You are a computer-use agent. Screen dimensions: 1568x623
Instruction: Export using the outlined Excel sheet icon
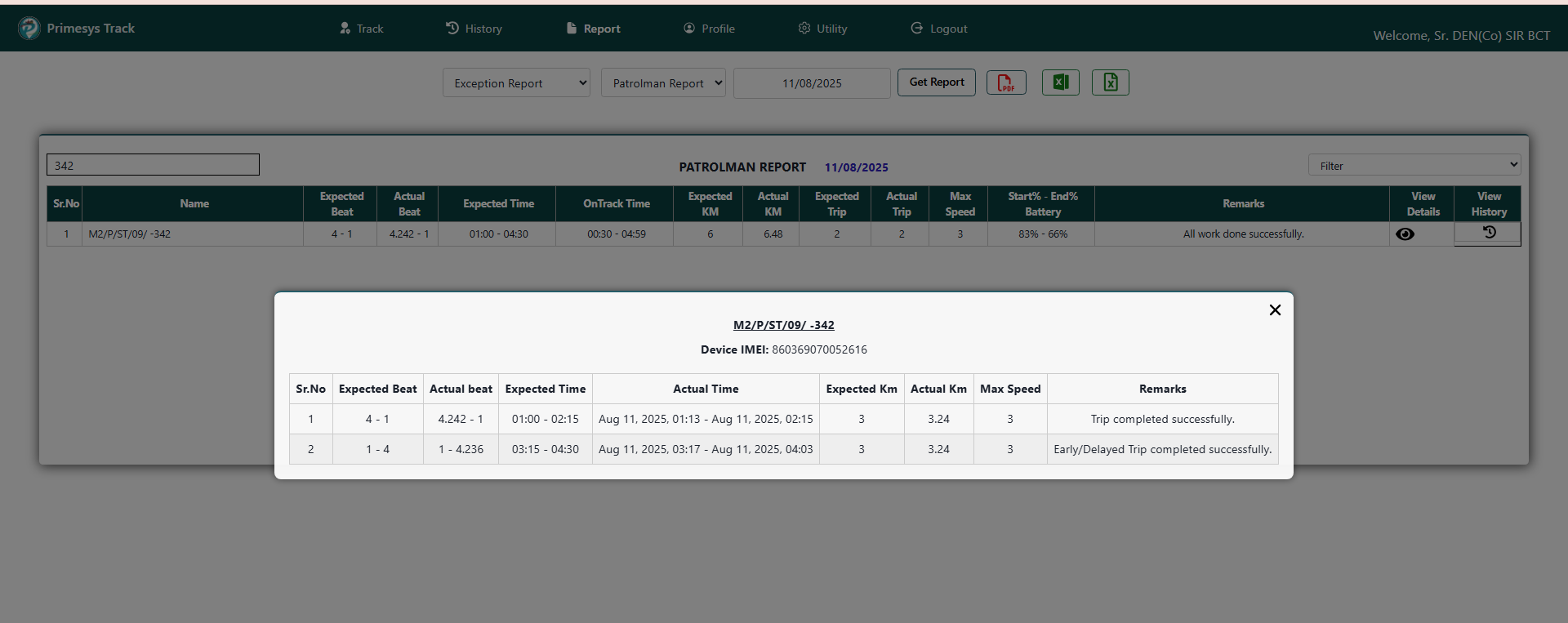1110,82
